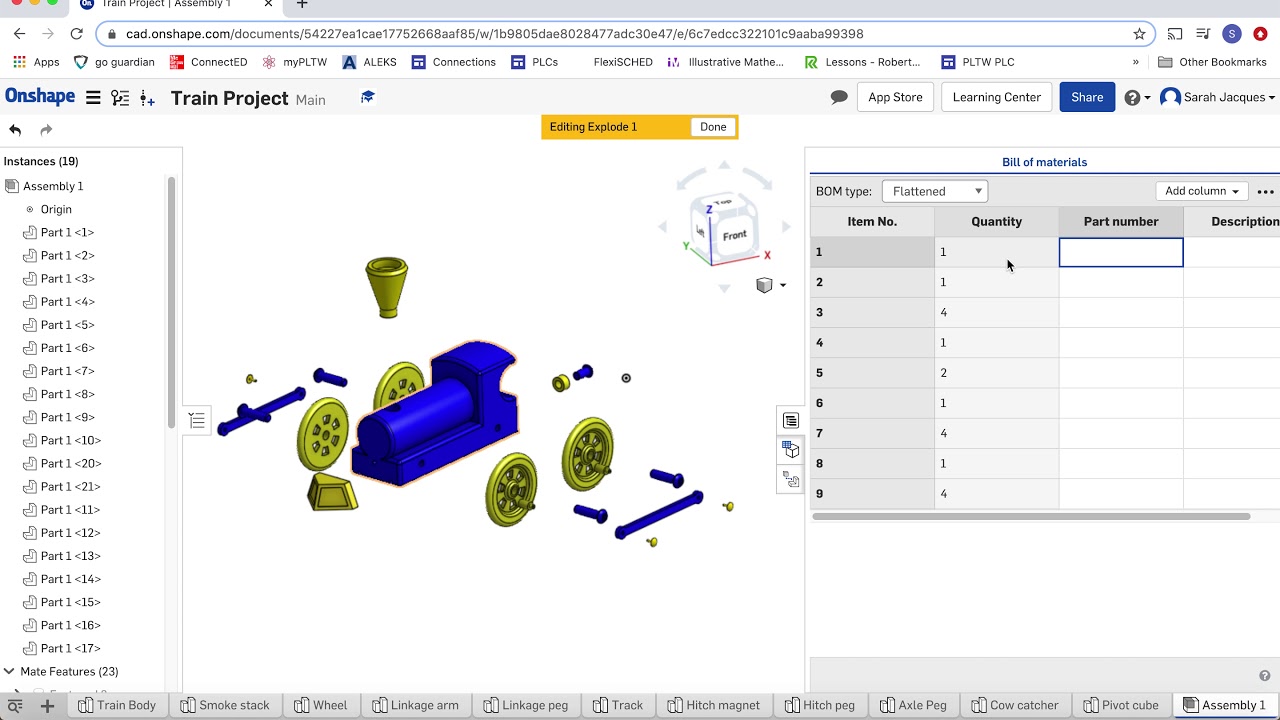Open BOM more options ellipsis
The width and height of the screenshot is (1280, 720).
pyautogui.click(x=1265, y=191)
